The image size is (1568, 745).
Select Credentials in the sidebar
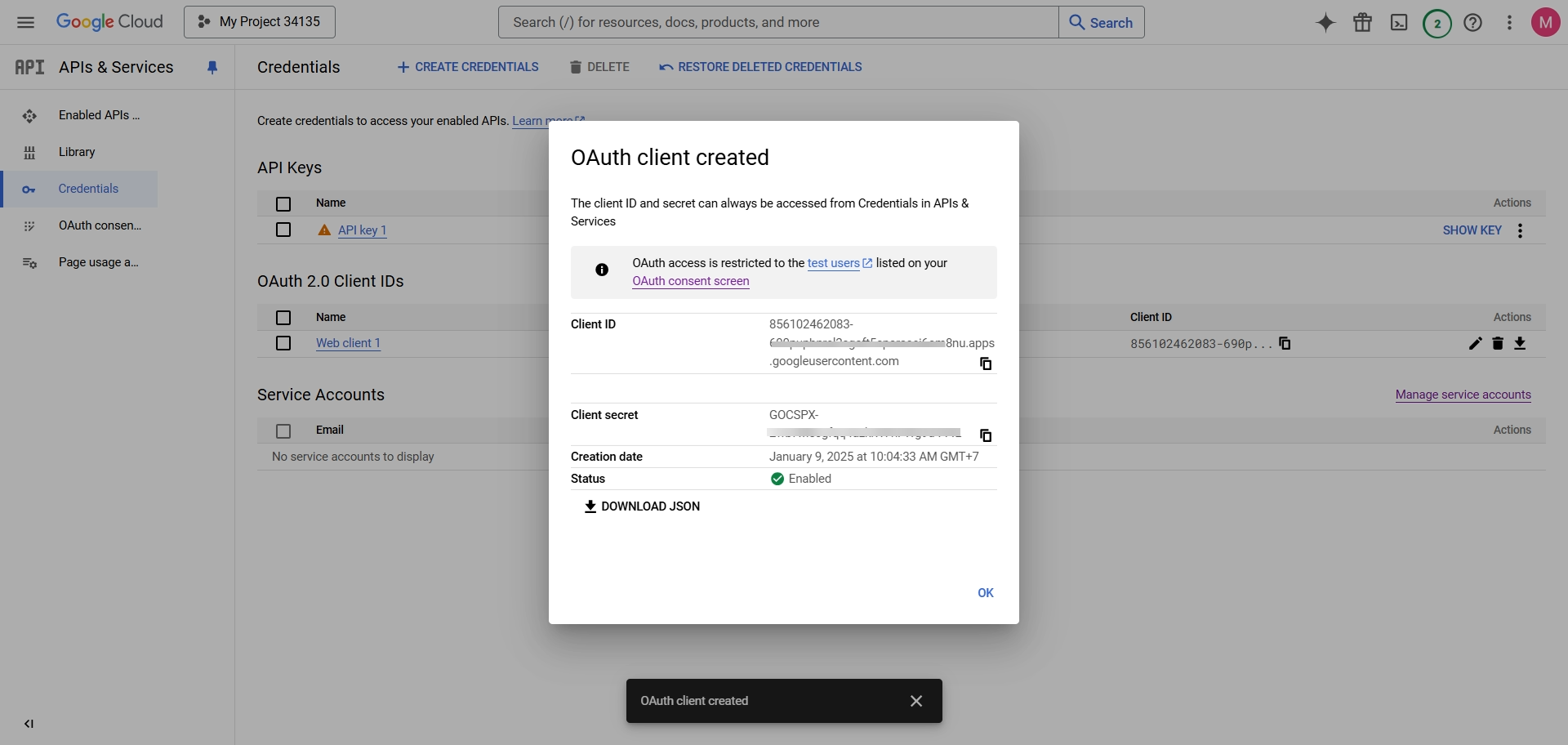(x=79, y=189)
